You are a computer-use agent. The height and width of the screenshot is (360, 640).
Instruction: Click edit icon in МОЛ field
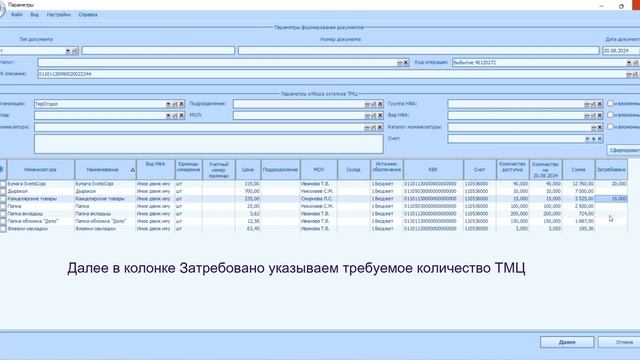coord(373,116)
